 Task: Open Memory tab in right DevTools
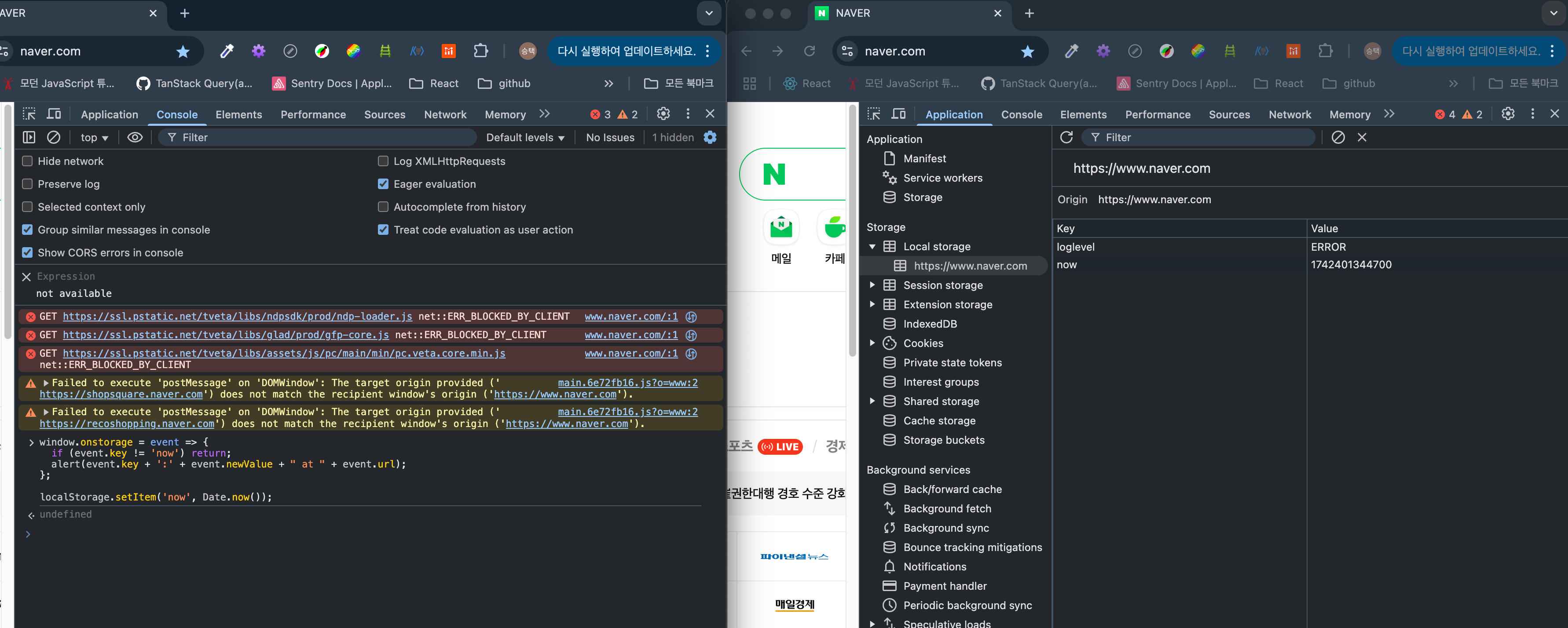pos(1349,114)
